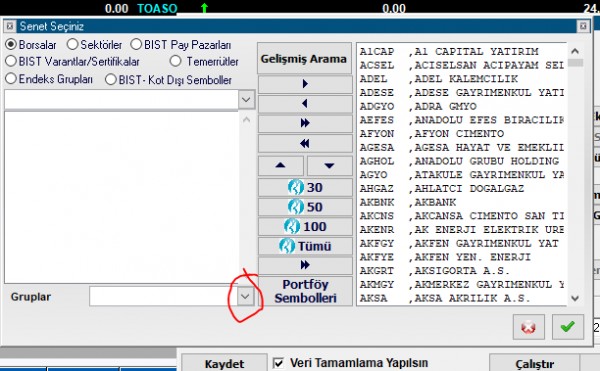The image size is (600, 371).
Task: Add BIST 30 symbols
Action: coord(305,187)
